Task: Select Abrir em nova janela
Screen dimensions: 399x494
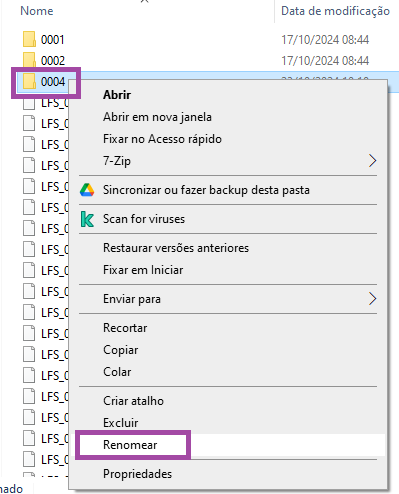Action: (157, 117)
